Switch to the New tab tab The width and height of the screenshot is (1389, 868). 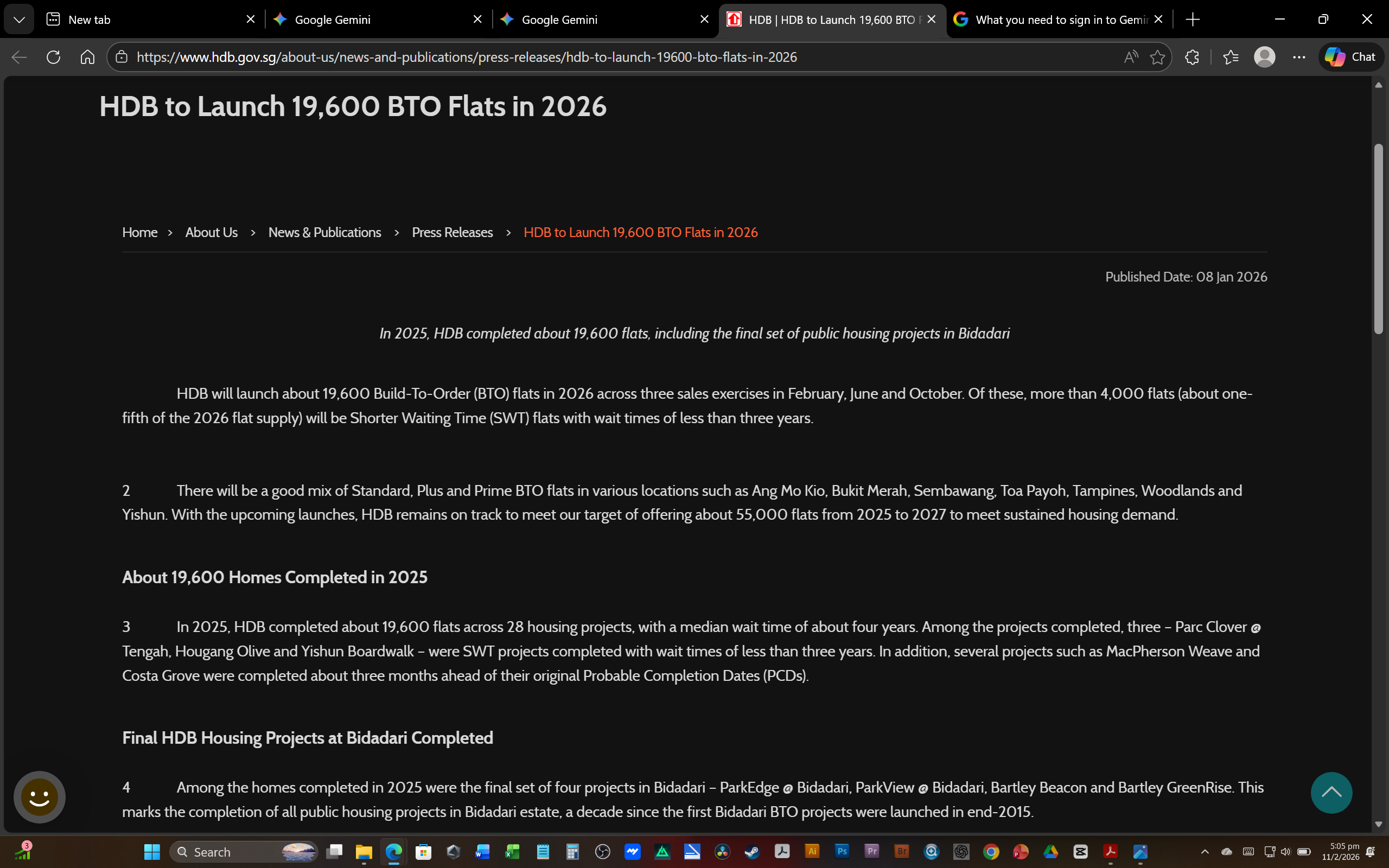(x=151, y=20)
